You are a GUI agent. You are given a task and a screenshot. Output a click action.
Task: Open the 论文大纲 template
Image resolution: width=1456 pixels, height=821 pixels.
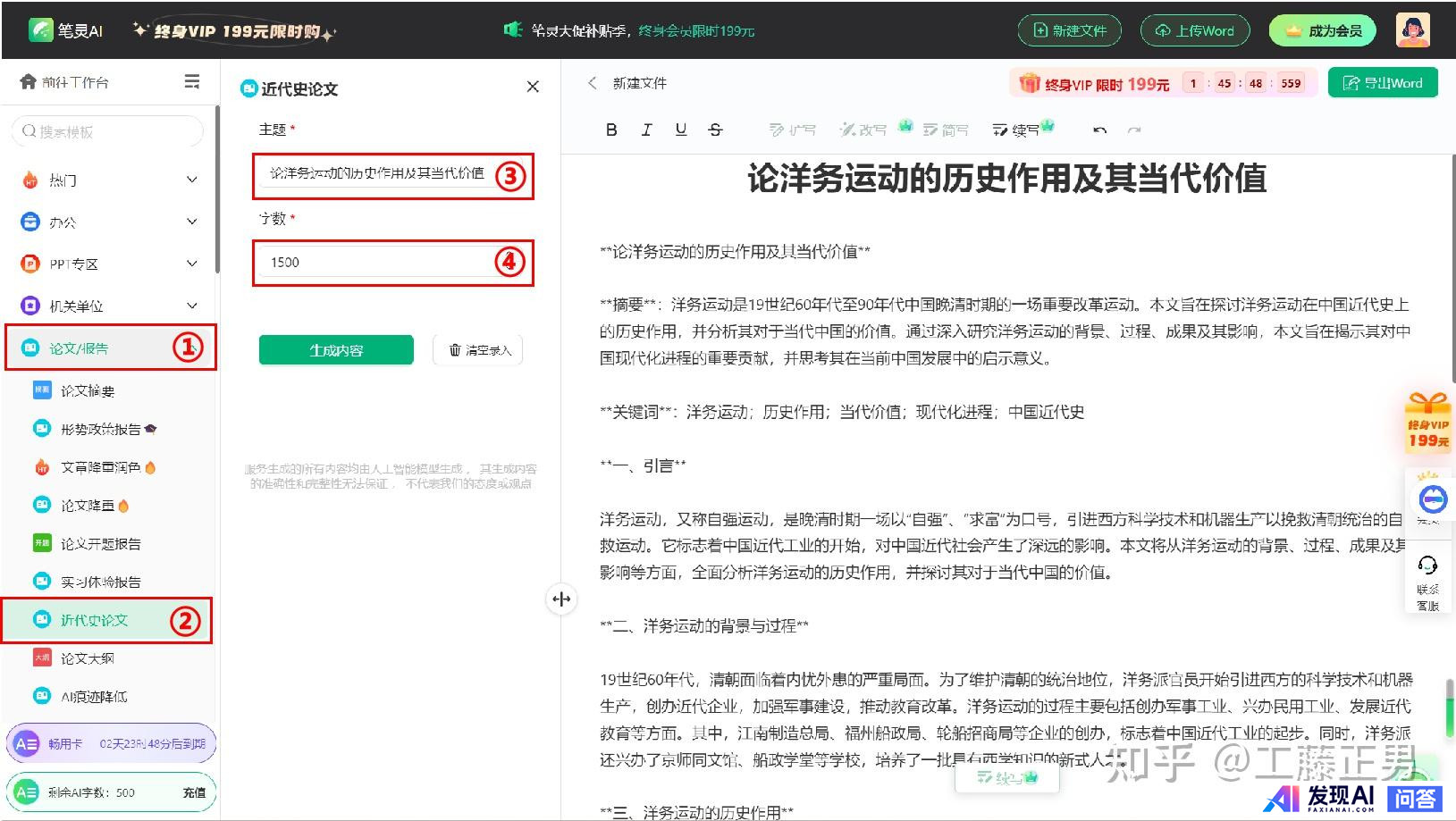coord(88,658)
